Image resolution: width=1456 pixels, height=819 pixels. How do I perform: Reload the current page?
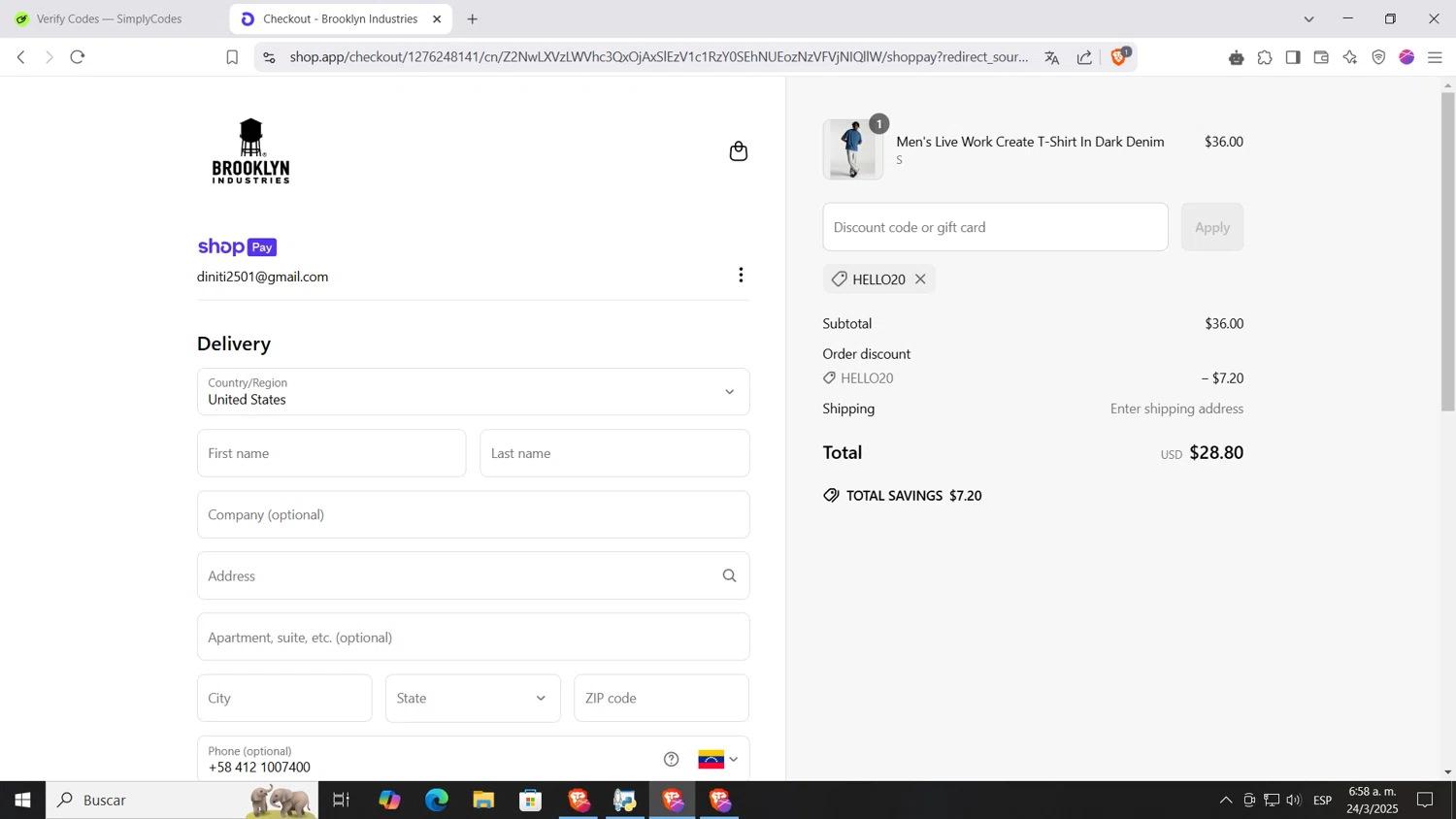click(78, 57)
